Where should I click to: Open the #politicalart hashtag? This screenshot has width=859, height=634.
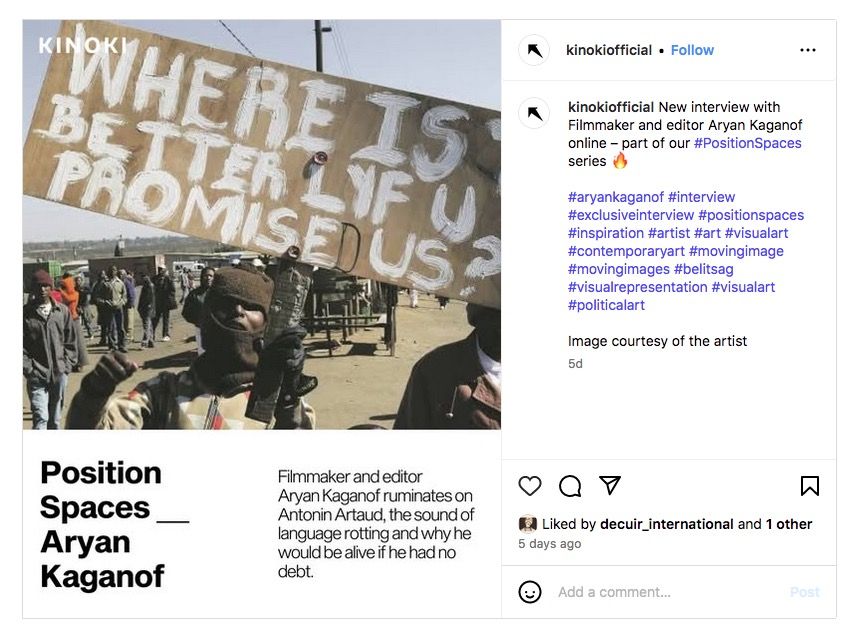tap(606, 305)
